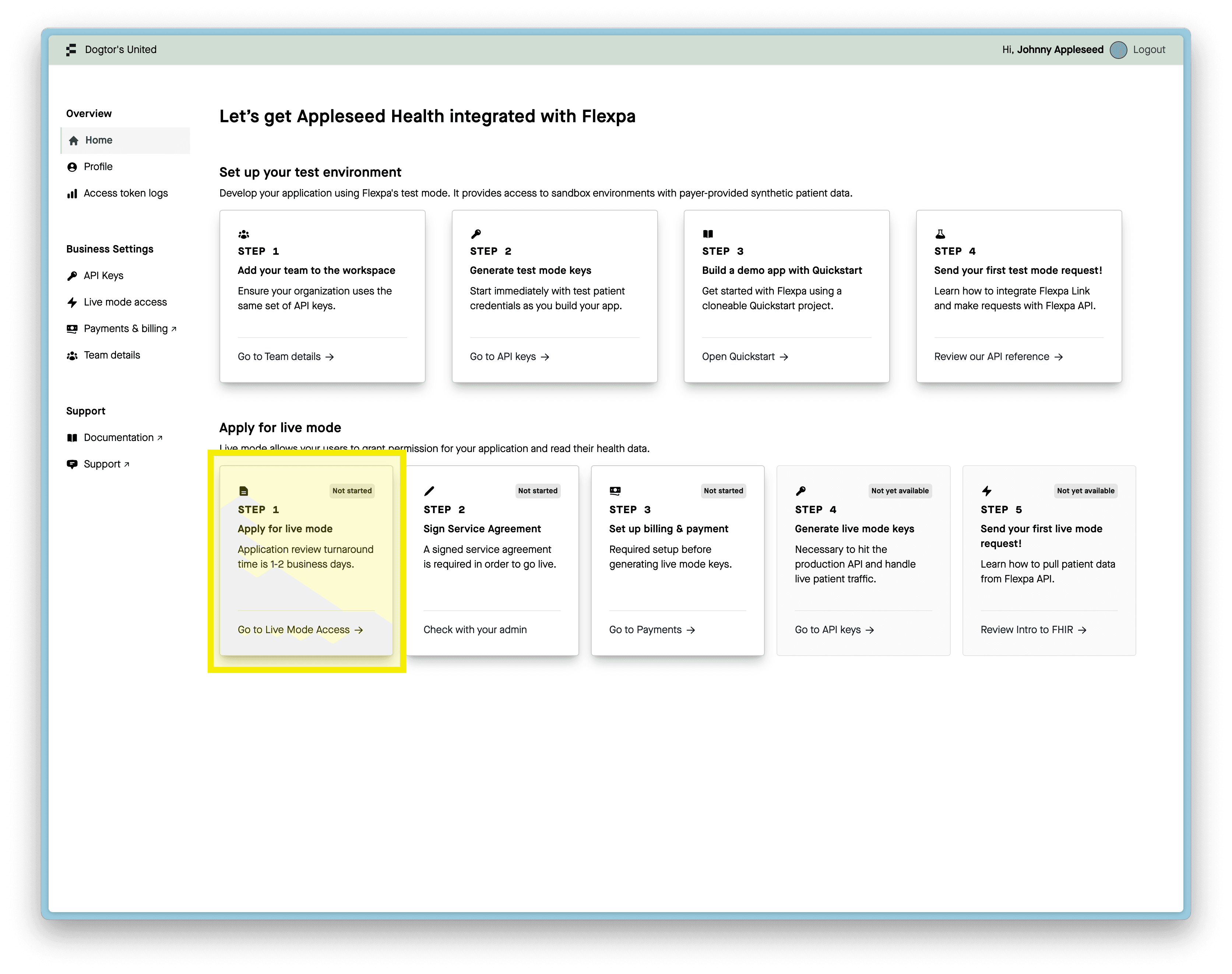Click the Payments & billing money icon
1232x974 pixels.
click(x=72, y=329)
